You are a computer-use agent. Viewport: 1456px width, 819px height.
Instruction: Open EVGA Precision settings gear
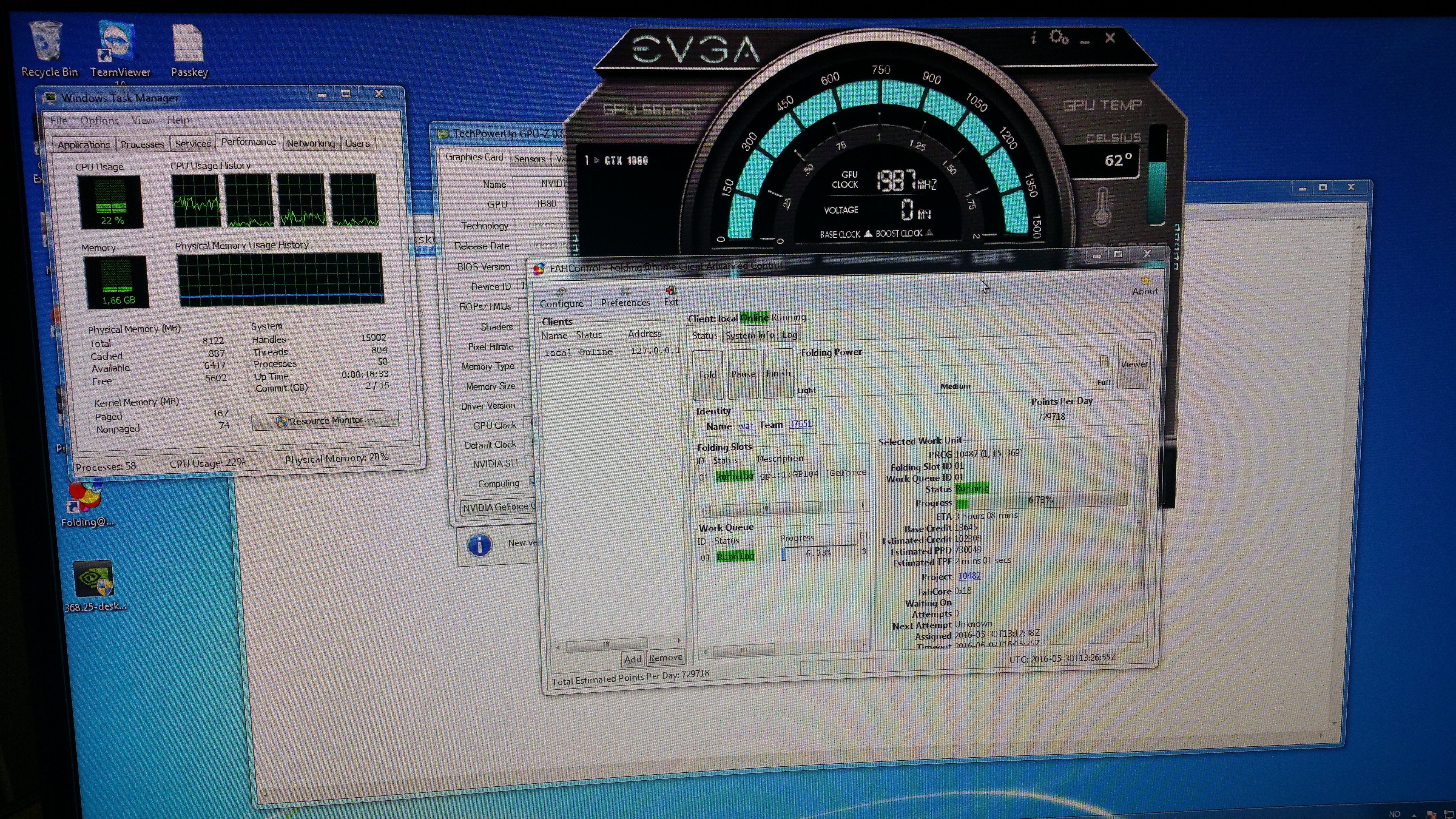(x=1059, y=37)
